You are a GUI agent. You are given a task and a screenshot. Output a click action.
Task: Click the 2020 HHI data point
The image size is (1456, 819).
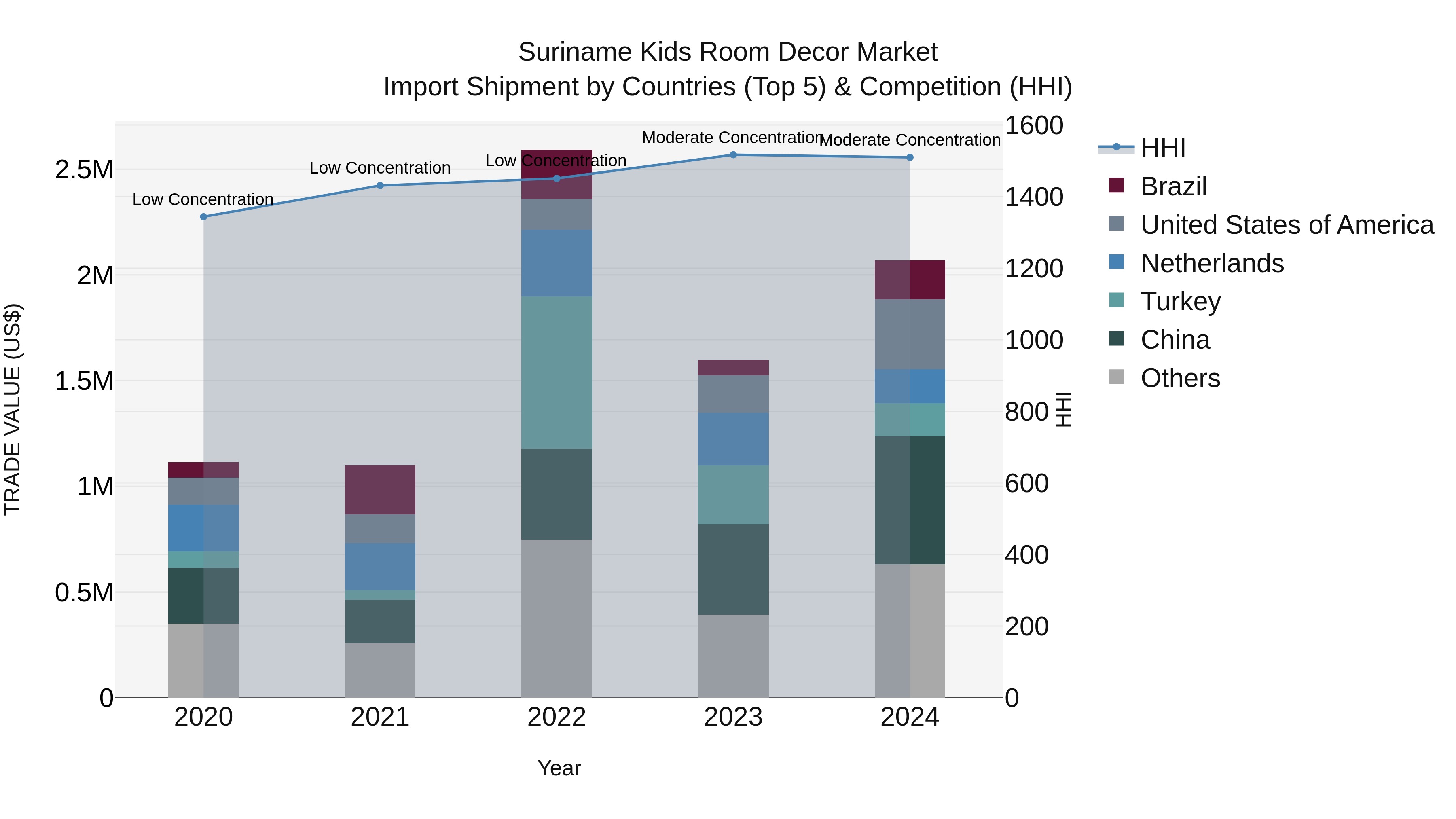click(x=203, y=216)
